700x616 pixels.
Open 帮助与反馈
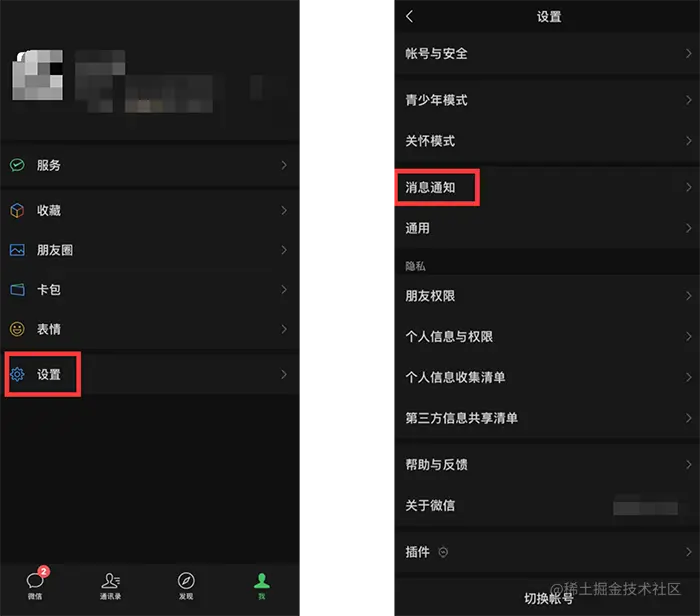click(x=547, y=465)
